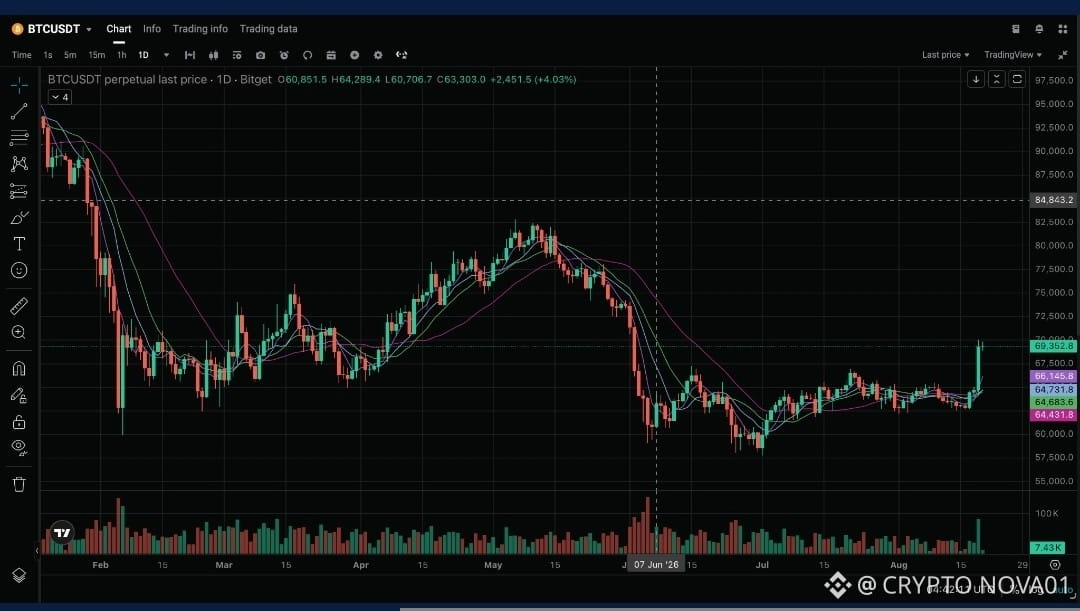Viewport: 1080px width, 611px height.
Task: Click the 66,145.8 purple MA label
Action: pyautogui.click(x=1053, y=376)
